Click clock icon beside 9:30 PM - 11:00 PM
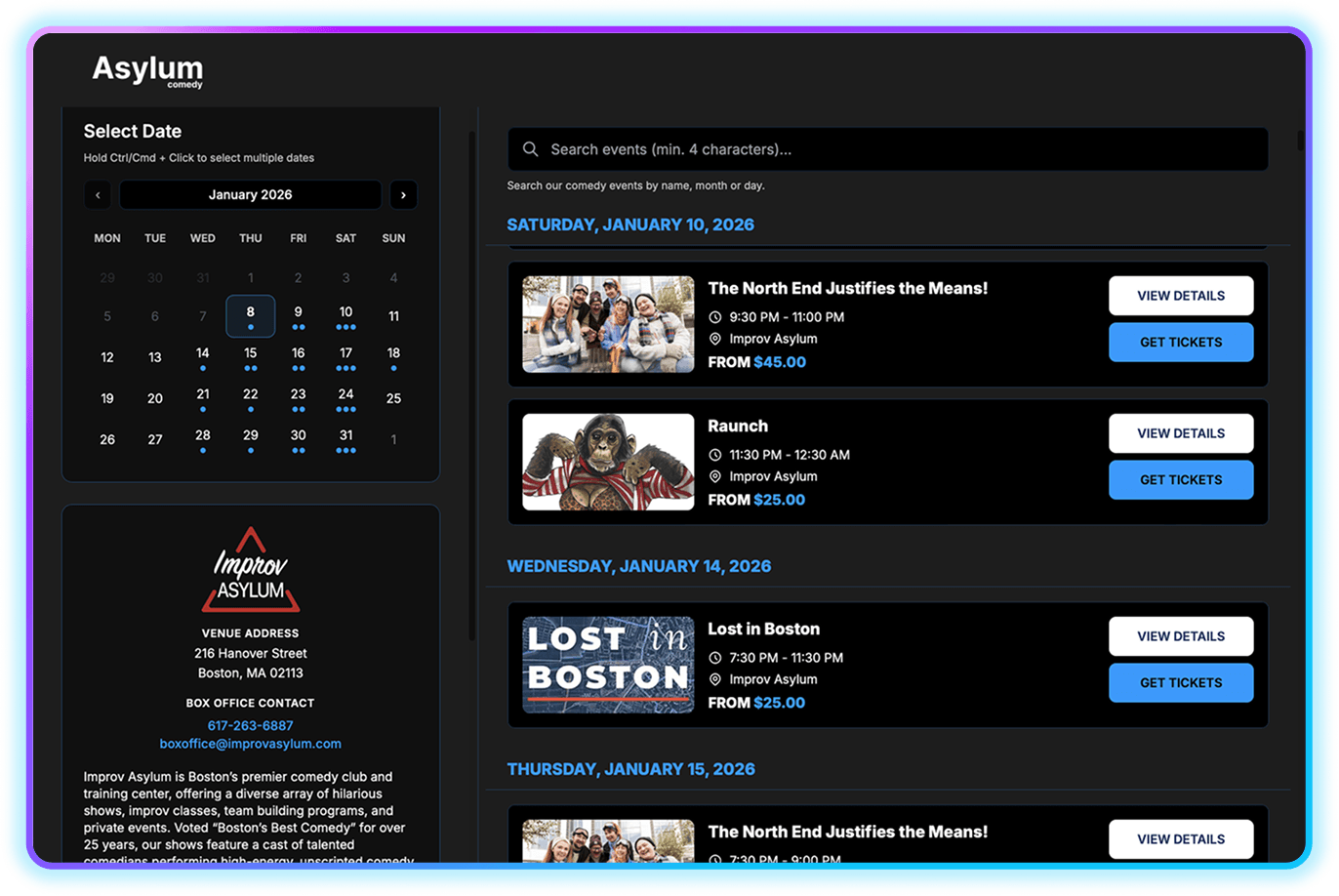Image resolution: width=1339 pixels, height=896 pixels. [714, 317]
